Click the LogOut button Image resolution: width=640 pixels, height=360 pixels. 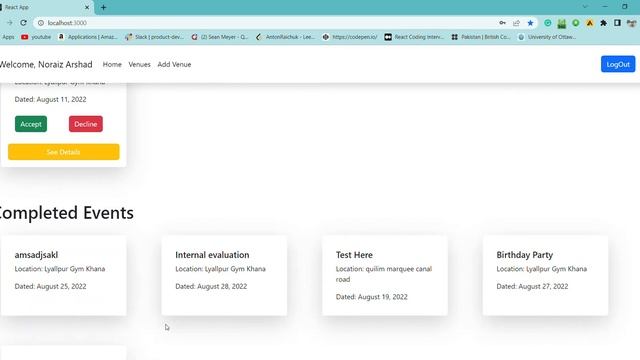pyautogui.click(x=618, y=64)
